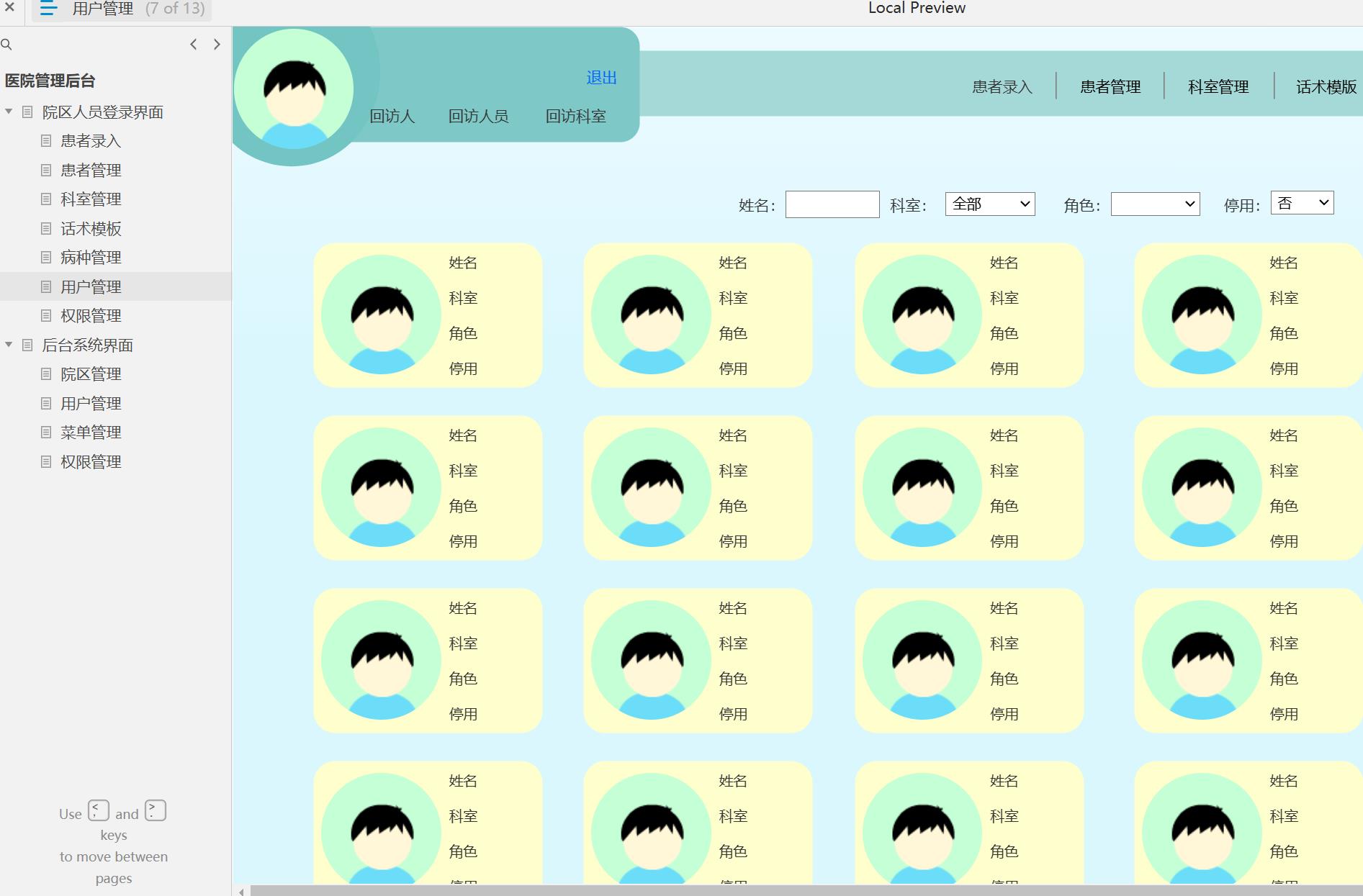Click page icon next to 菜单管理 in sidebar
This screenshot has height=896, width=1363.
pyautogui.click(x=46, y=432)
